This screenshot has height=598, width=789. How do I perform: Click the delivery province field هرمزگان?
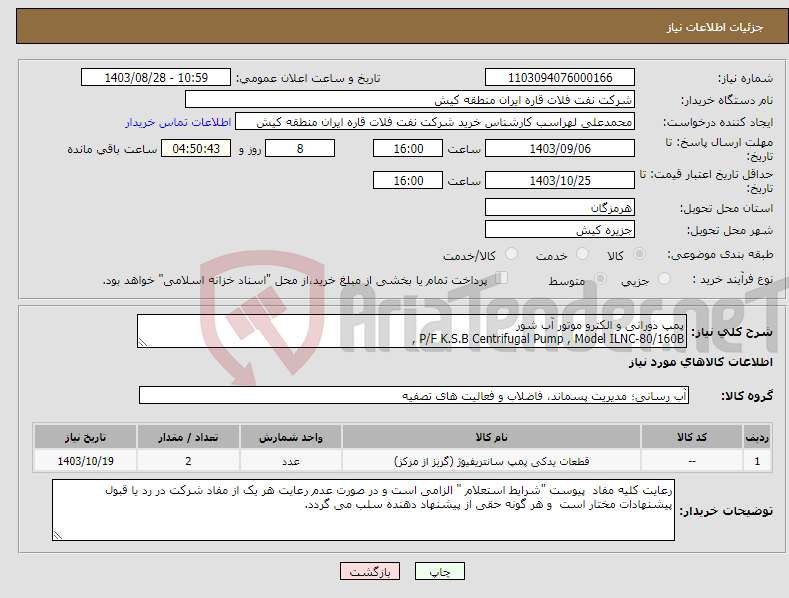[x=560, y=207]
